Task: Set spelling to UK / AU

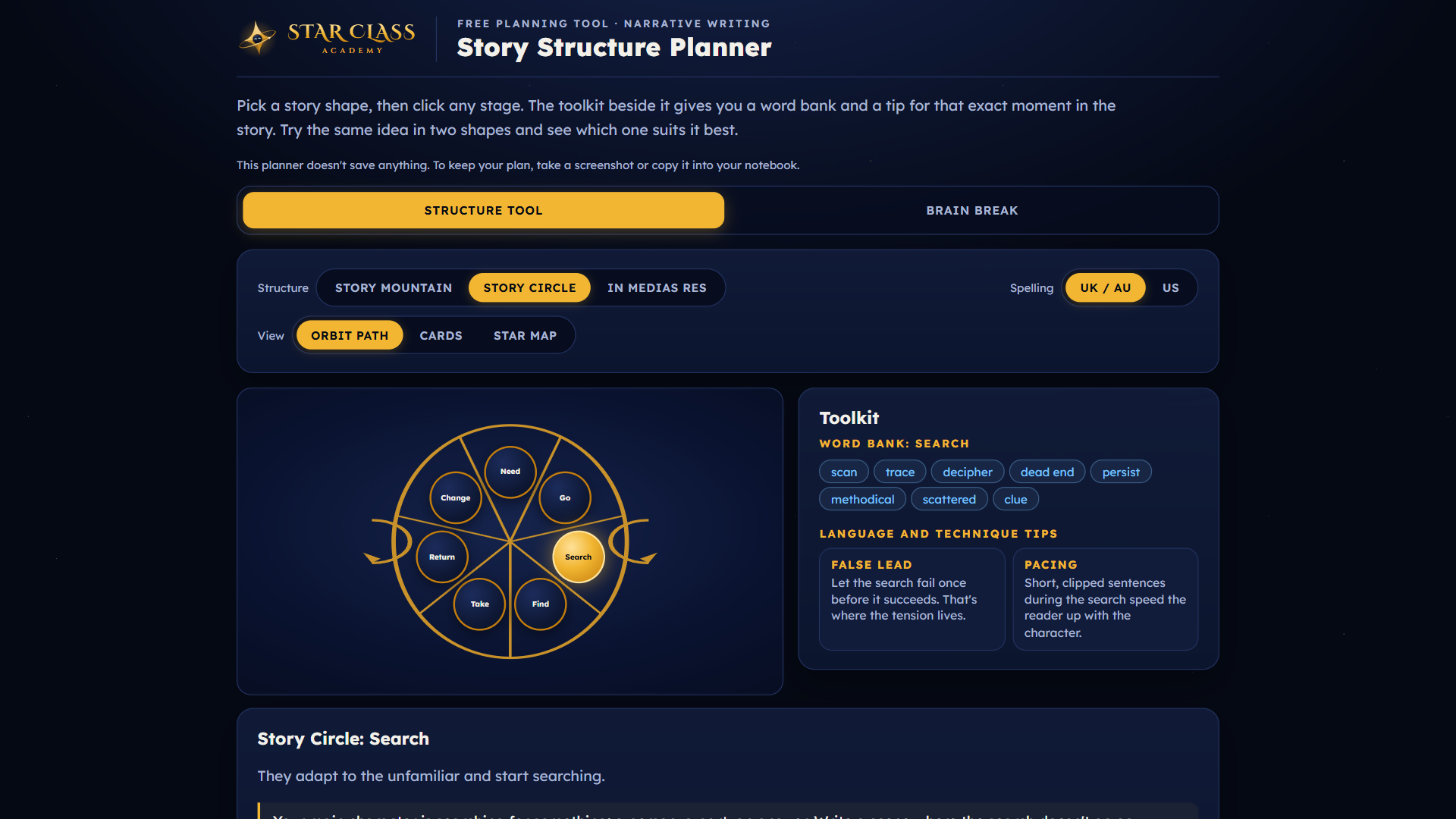Action: click(x=1106, y=288)
